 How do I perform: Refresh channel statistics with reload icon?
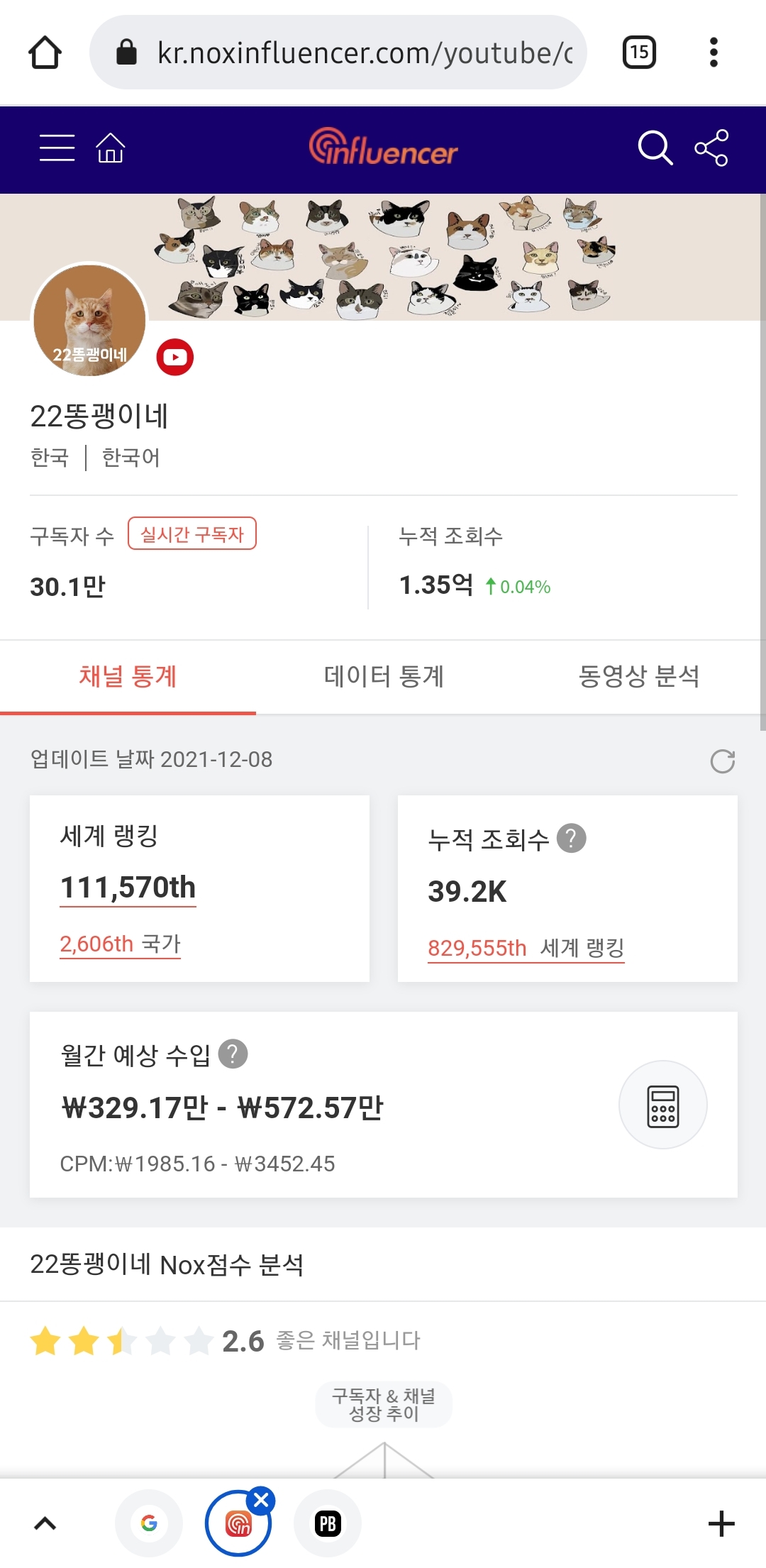tap(722, 761)
